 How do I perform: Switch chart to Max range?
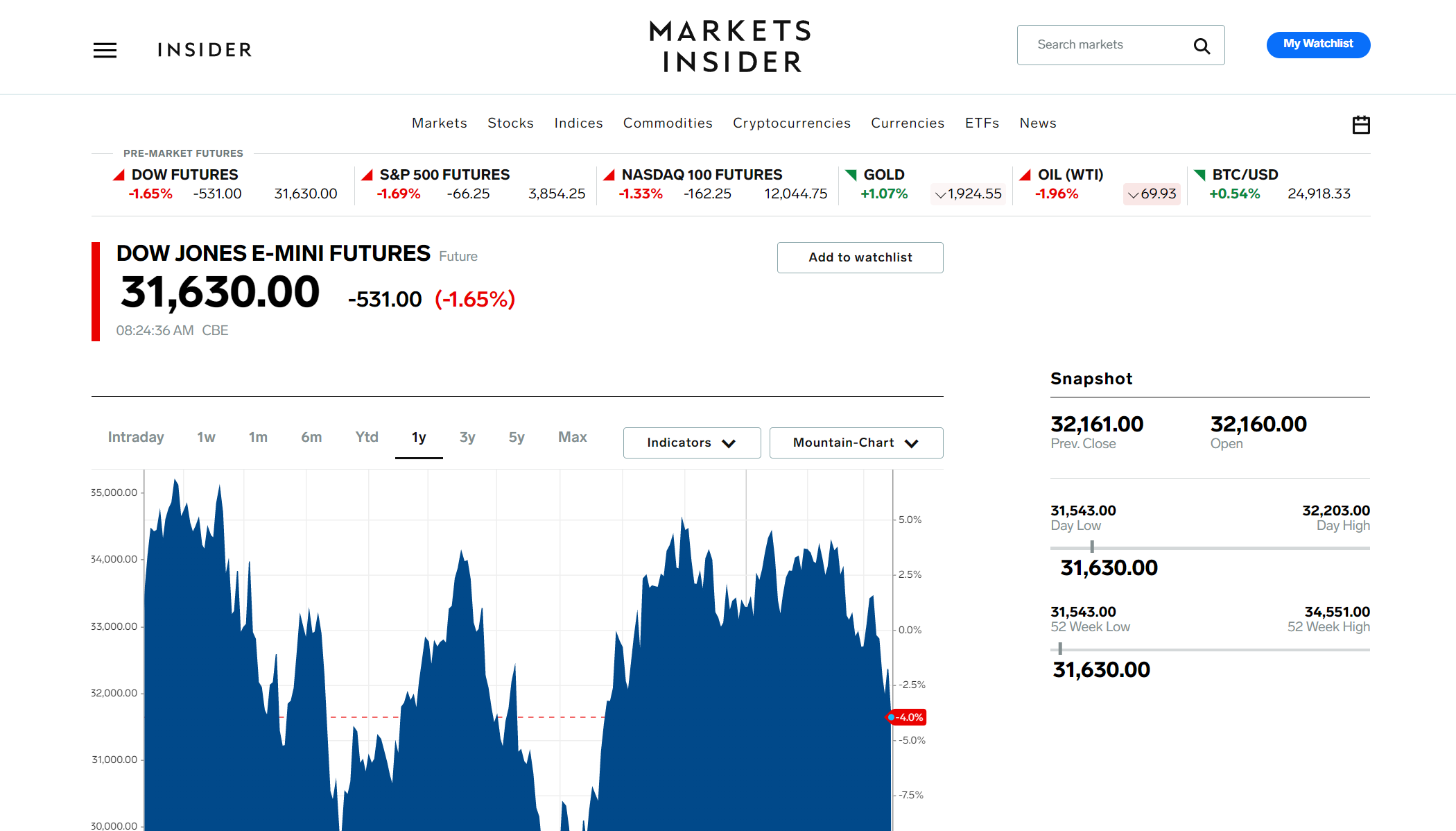tap(573, 437)
